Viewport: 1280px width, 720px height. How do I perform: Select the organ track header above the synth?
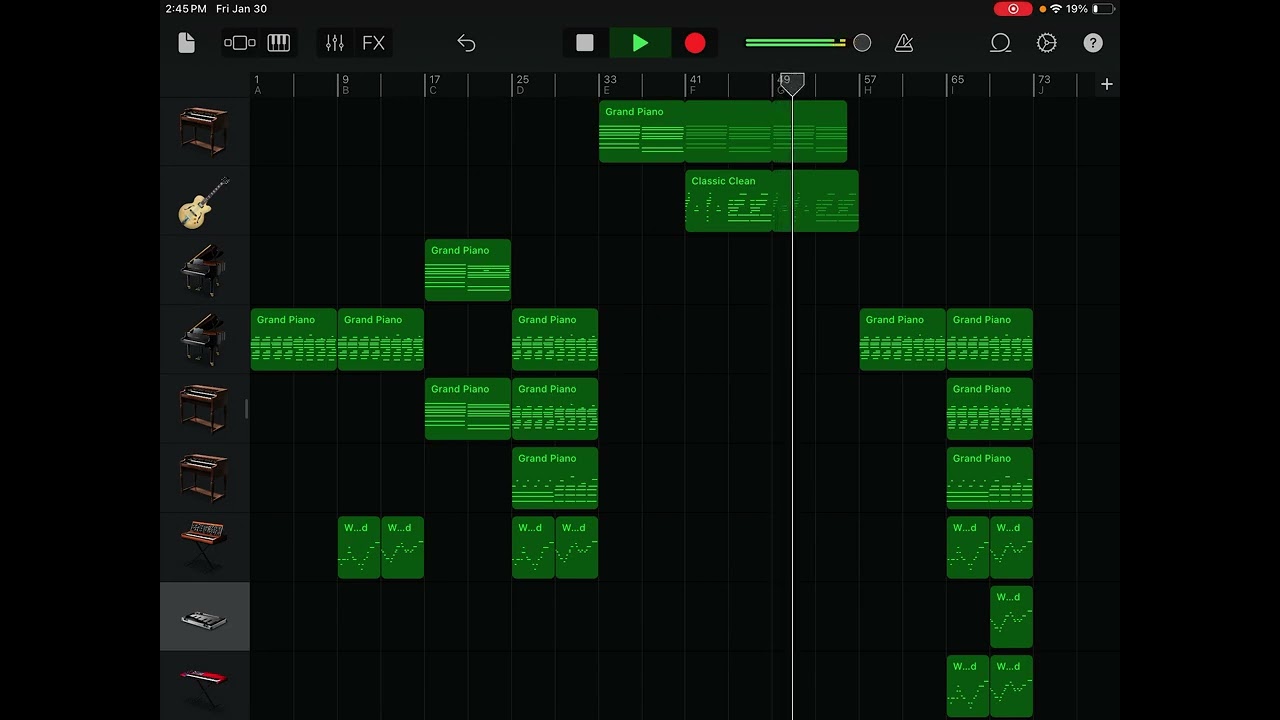click(204, 478)
